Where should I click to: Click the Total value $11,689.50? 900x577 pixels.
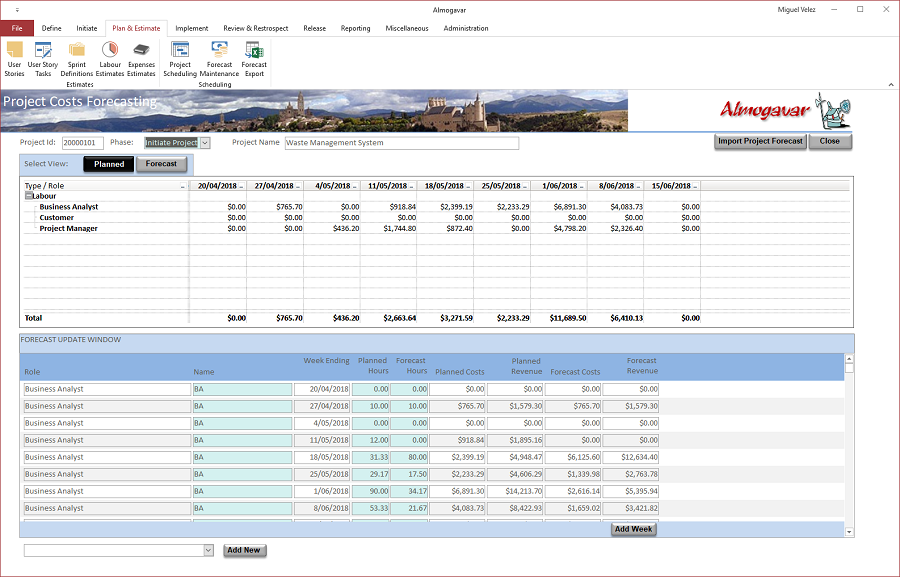coord(568,318)
